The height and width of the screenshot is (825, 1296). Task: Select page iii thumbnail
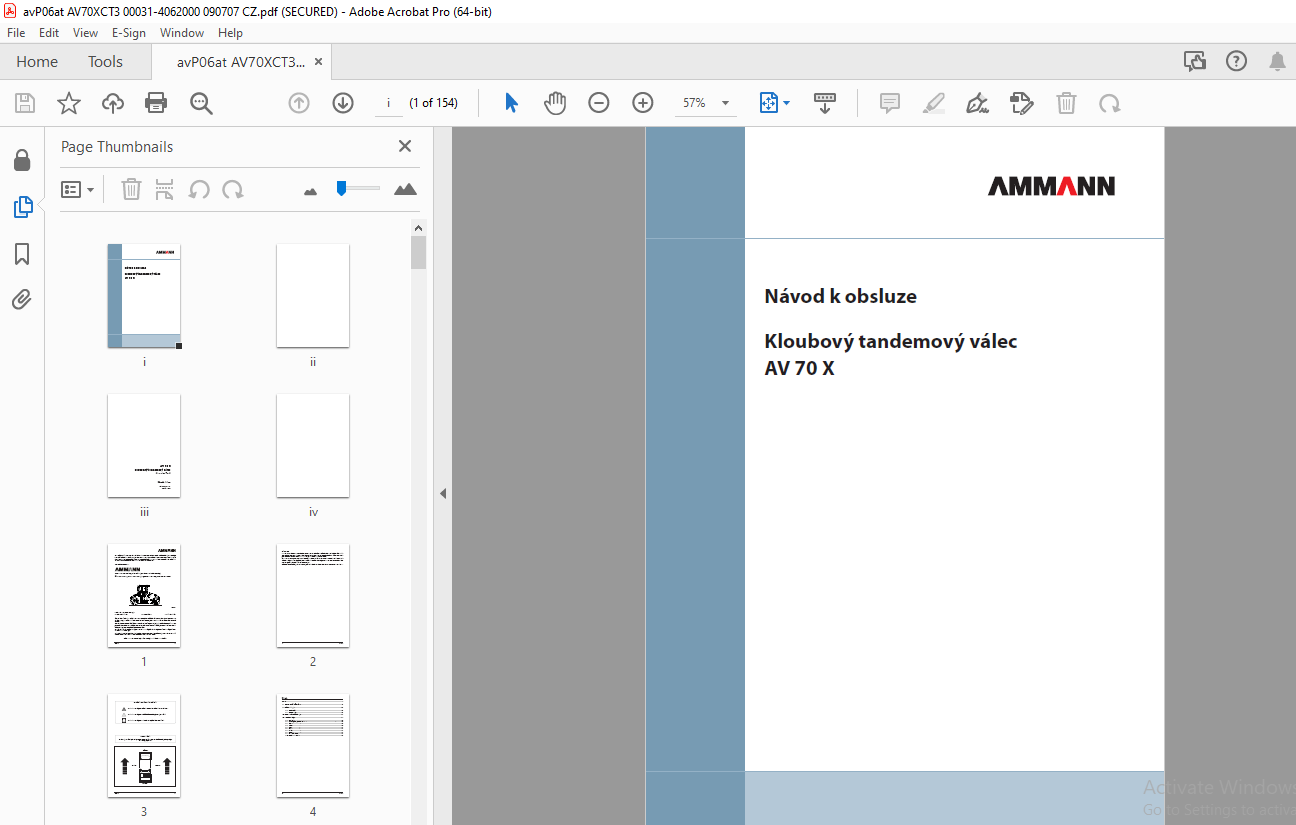click(x=144, y=446)
